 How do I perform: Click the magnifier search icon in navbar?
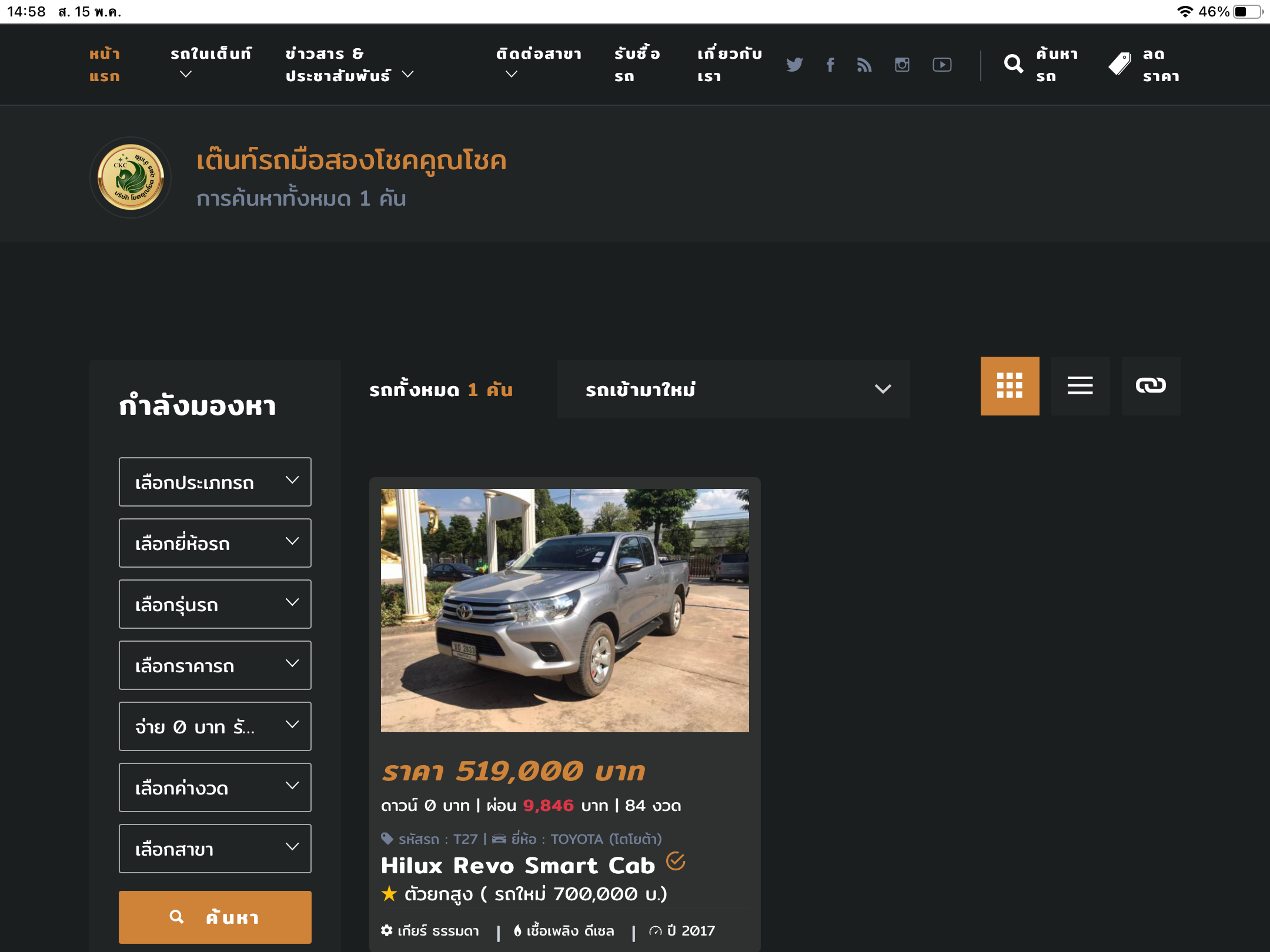click(1013, 64)
